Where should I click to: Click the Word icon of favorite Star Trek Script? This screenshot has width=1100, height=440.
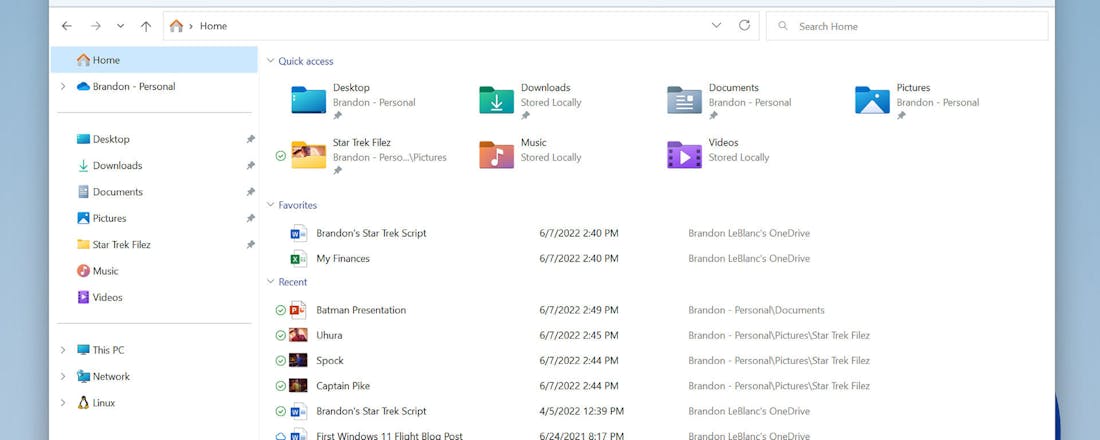tap(299, 233)
